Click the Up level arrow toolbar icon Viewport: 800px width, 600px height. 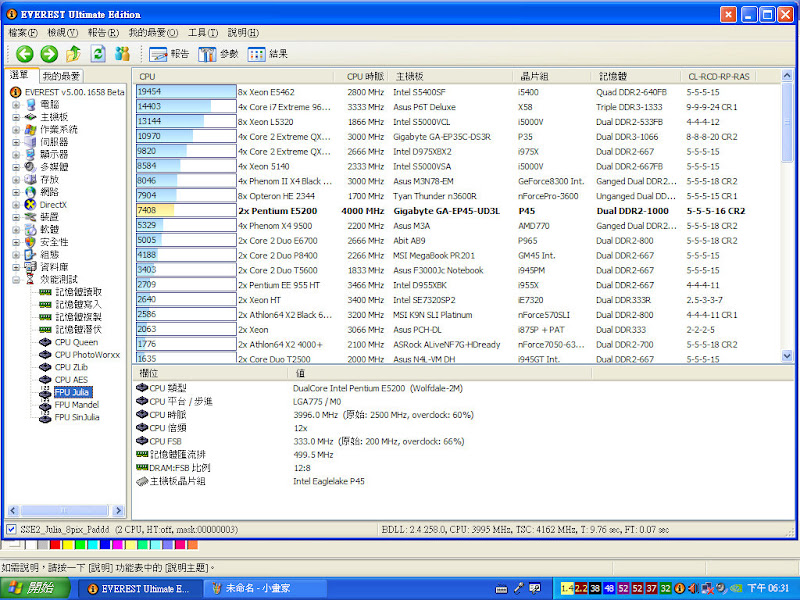[73, 54]
